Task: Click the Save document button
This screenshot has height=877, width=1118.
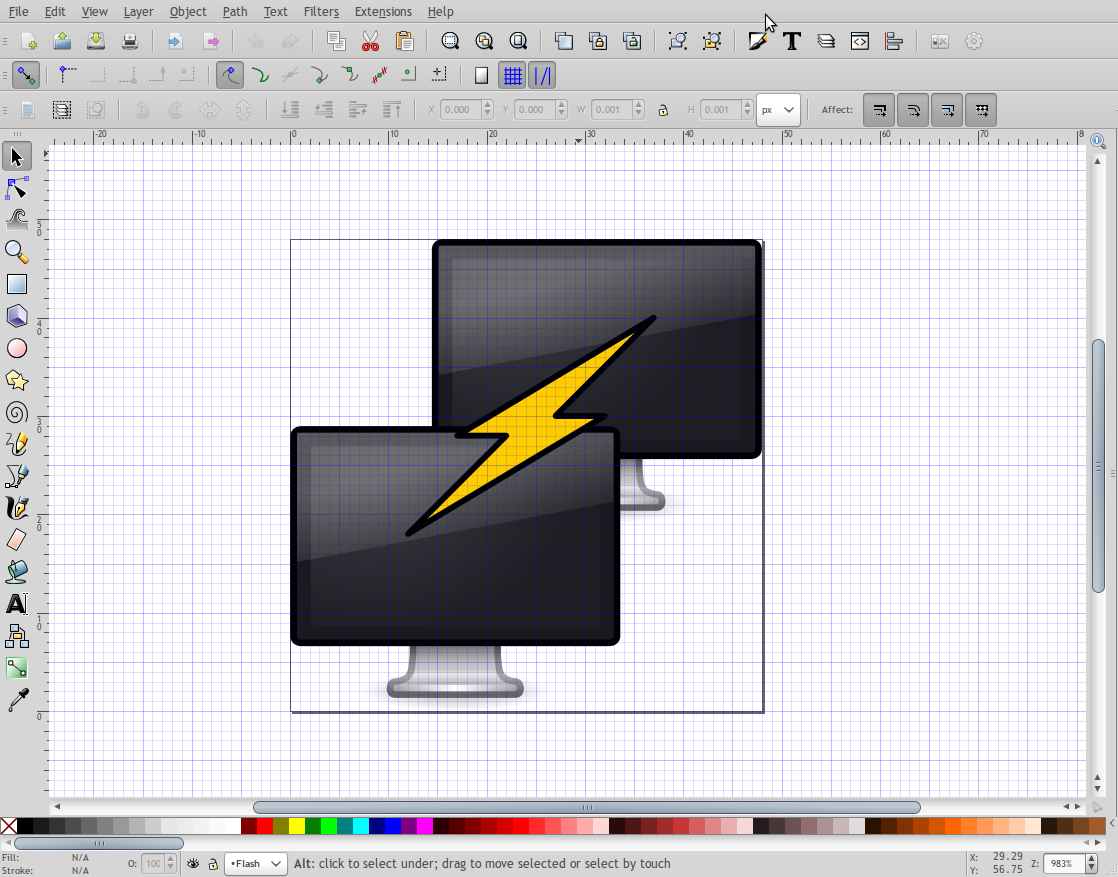Action: click(x=94, y=41)
